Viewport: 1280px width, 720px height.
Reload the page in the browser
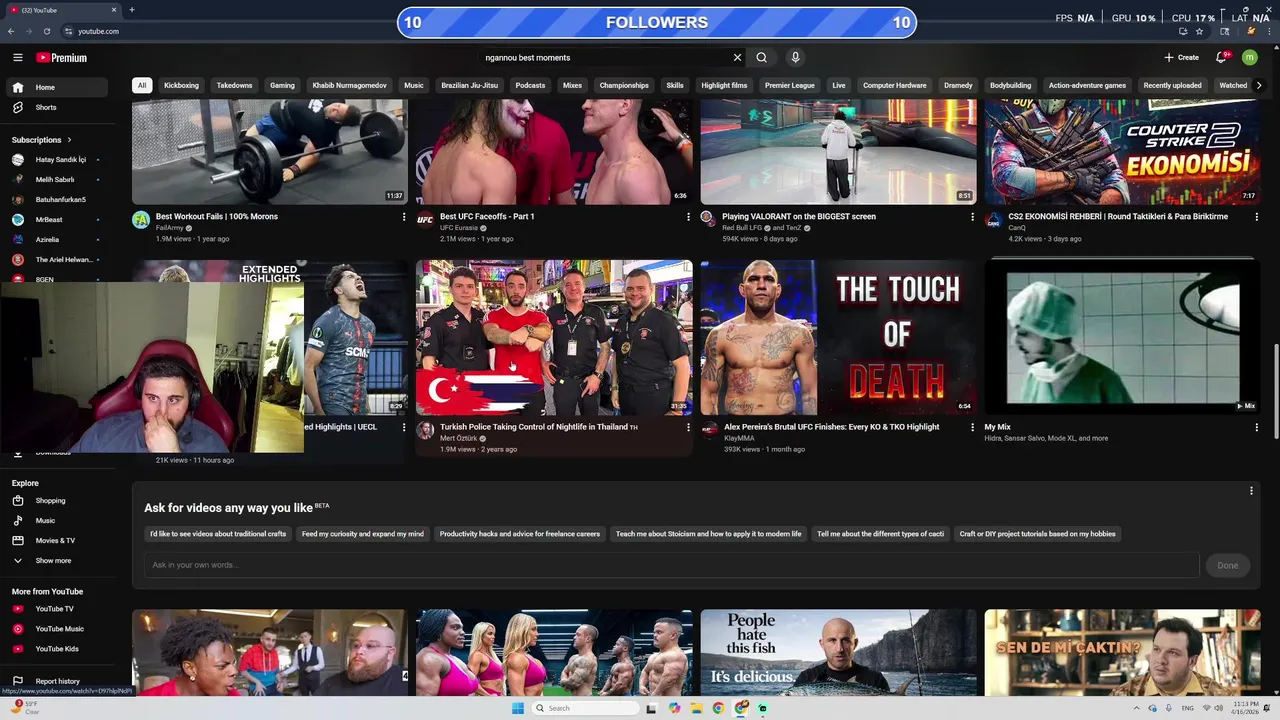point(46,31)
